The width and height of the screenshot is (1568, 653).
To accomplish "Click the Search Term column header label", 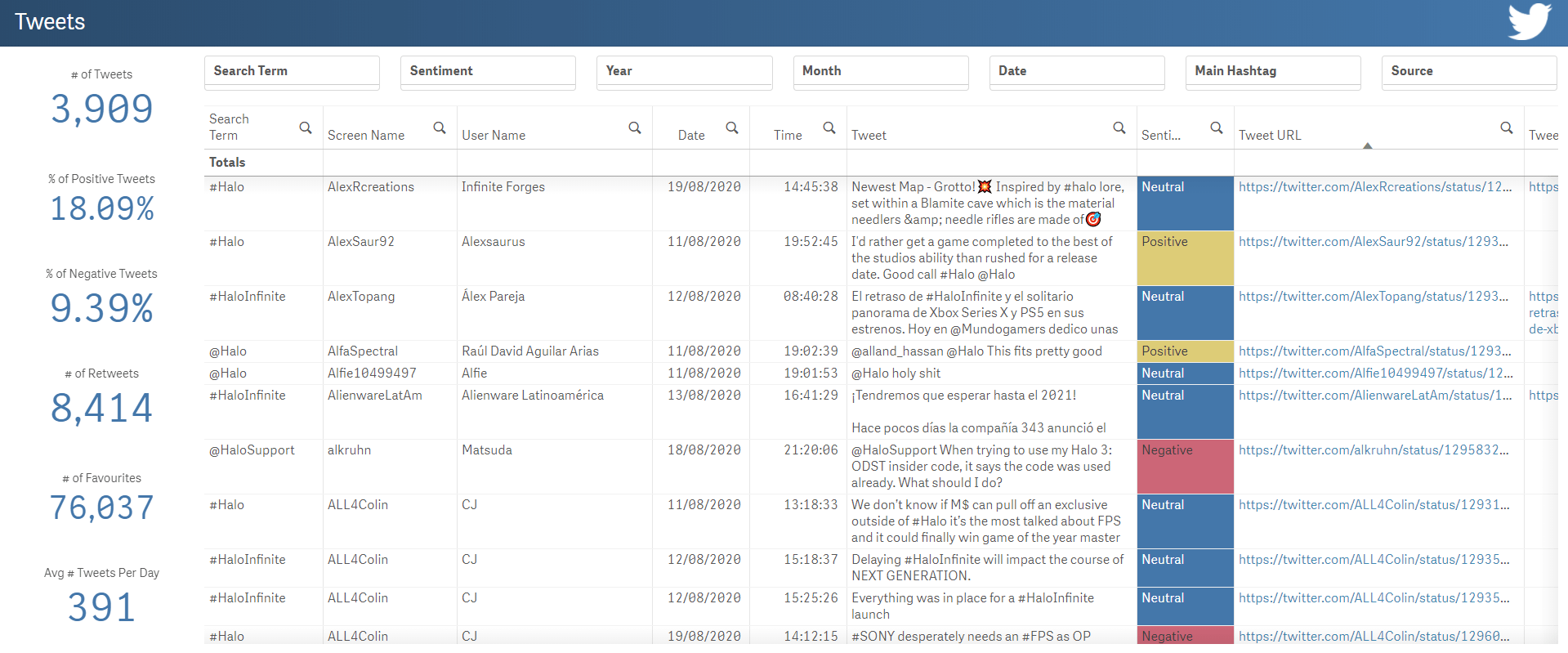I will tap(229, 127).
